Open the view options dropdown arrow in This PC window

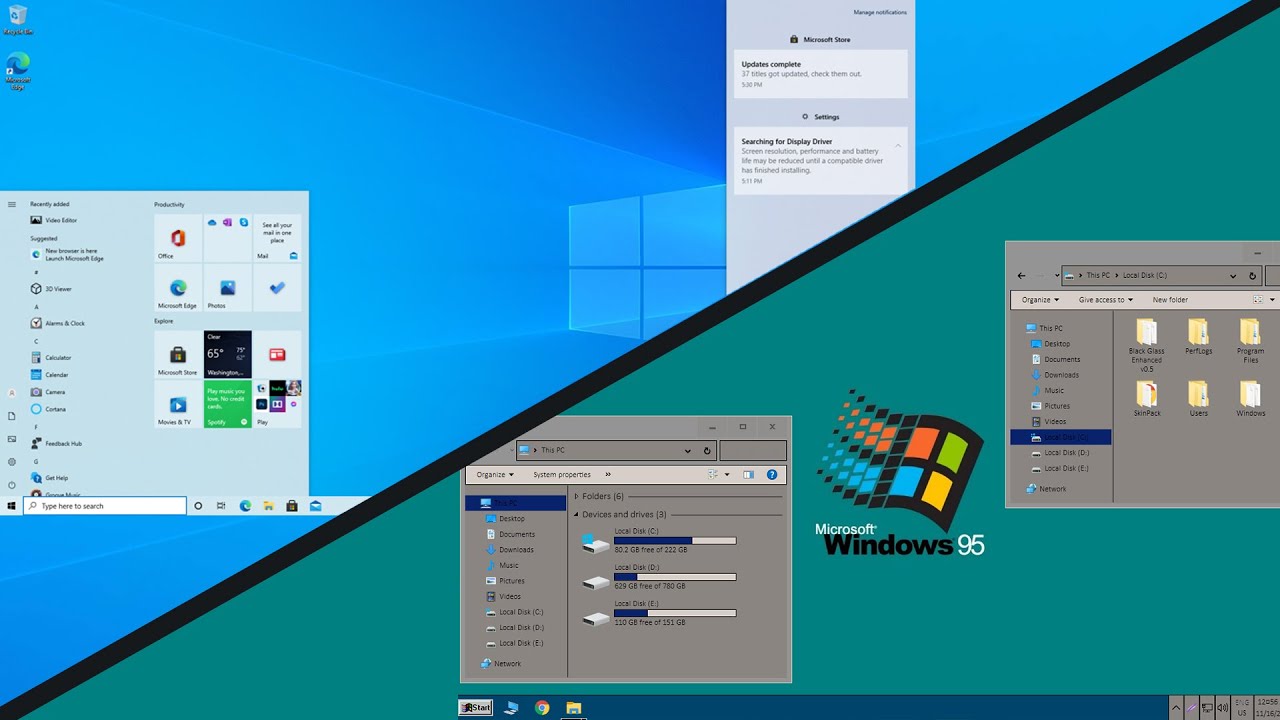(x=727, y=475)
